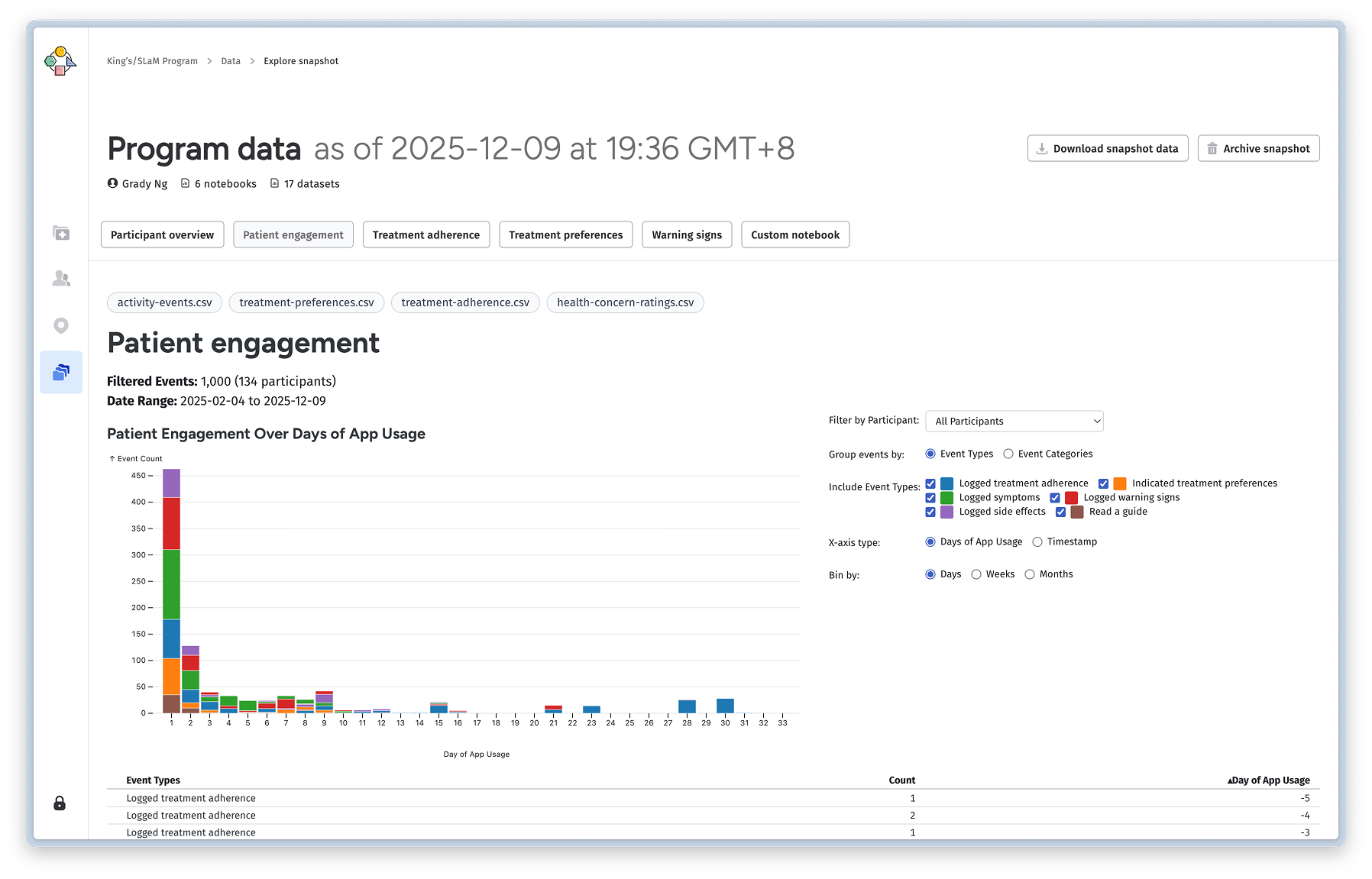The image size is (1372, 879).
Task: Click the Grady Ng author icon
Action: 112,183
